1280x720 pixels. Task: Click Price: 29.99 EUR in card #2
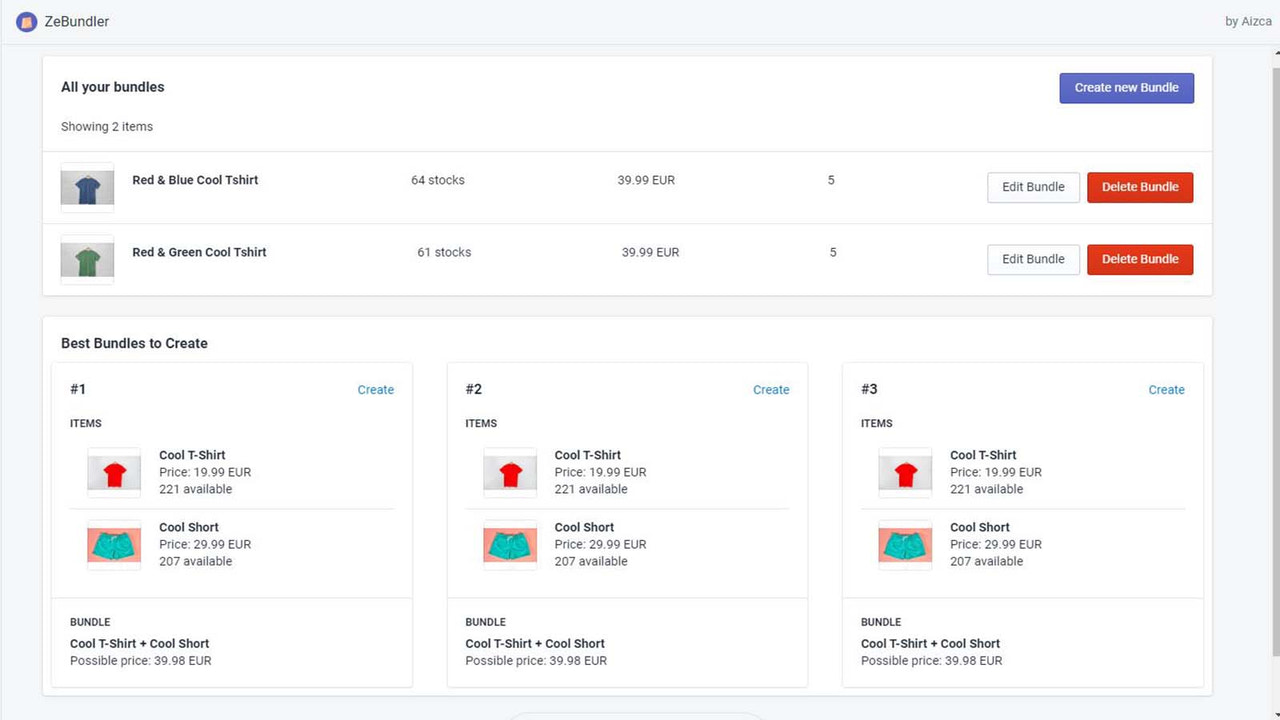click(600, 544)
